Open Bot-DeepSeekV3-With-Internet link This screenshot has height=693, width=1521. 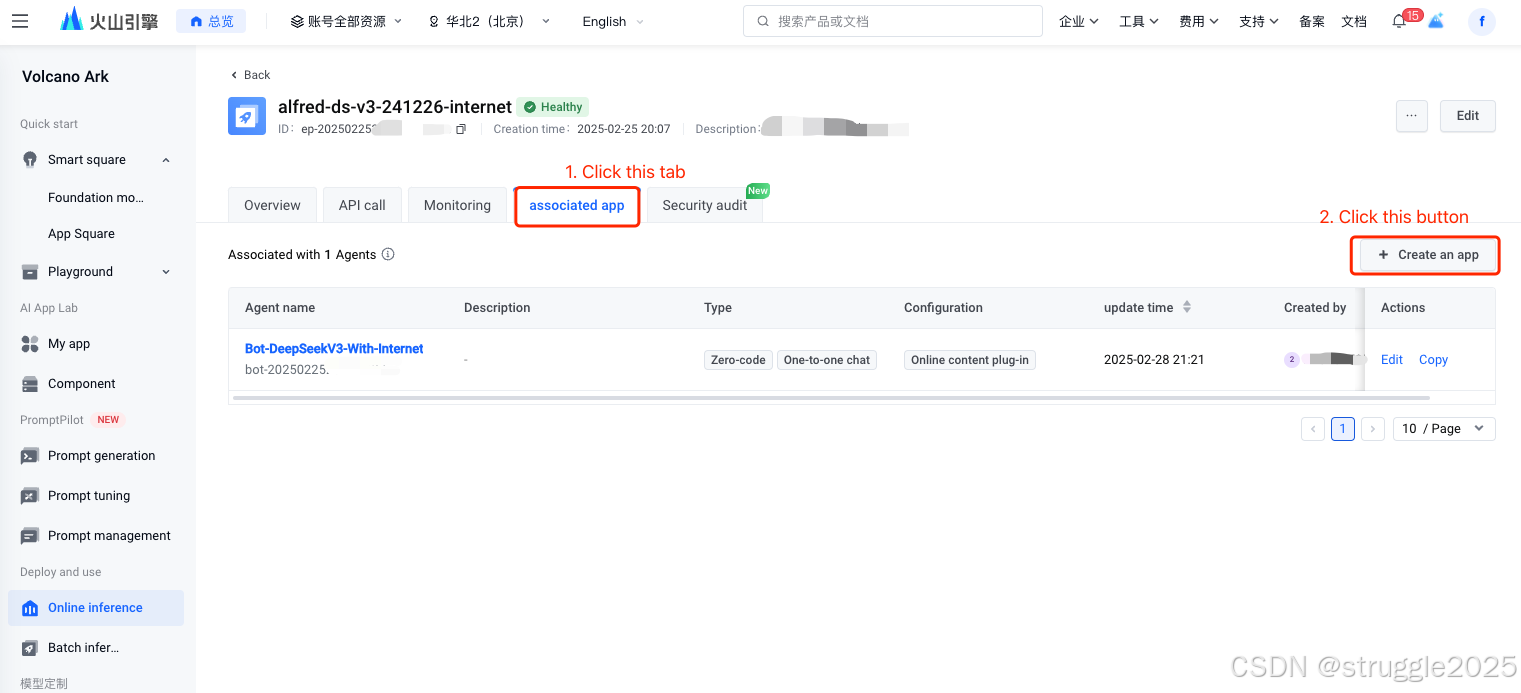pyautogui.click(x=334, y=349)
